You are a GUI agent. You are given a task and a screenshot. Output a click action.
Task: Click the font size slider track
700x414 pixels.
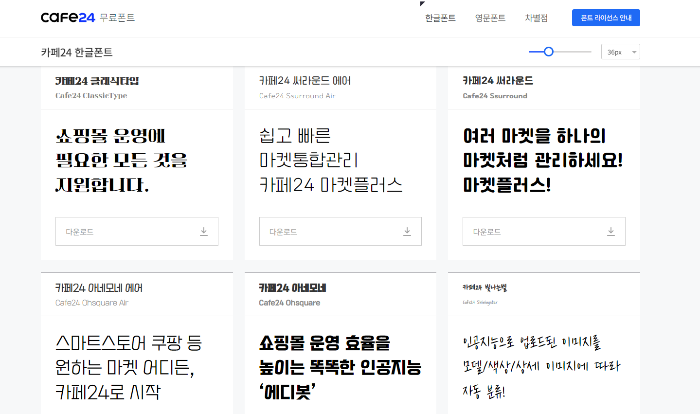560,52
